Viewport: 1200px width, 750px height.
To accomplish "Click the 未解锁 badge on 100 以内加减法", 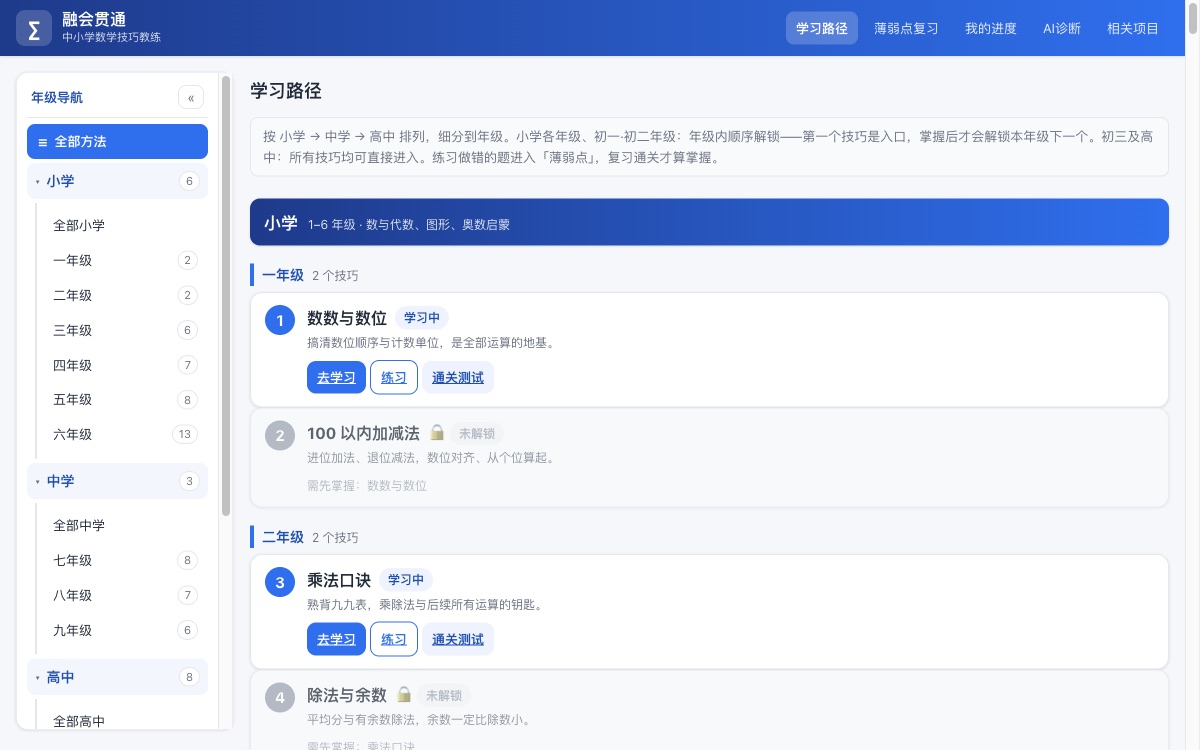I will pyautogui.click(x=477, y=433).
